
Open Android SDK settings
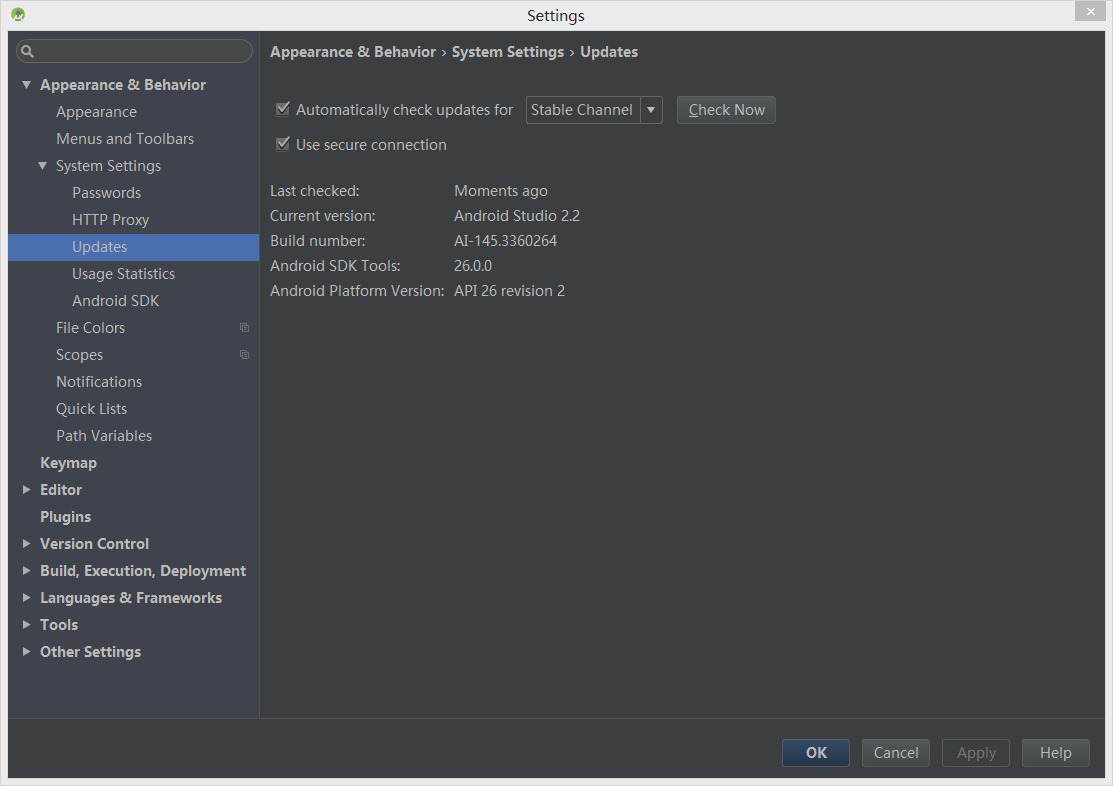tap(116, 300)
